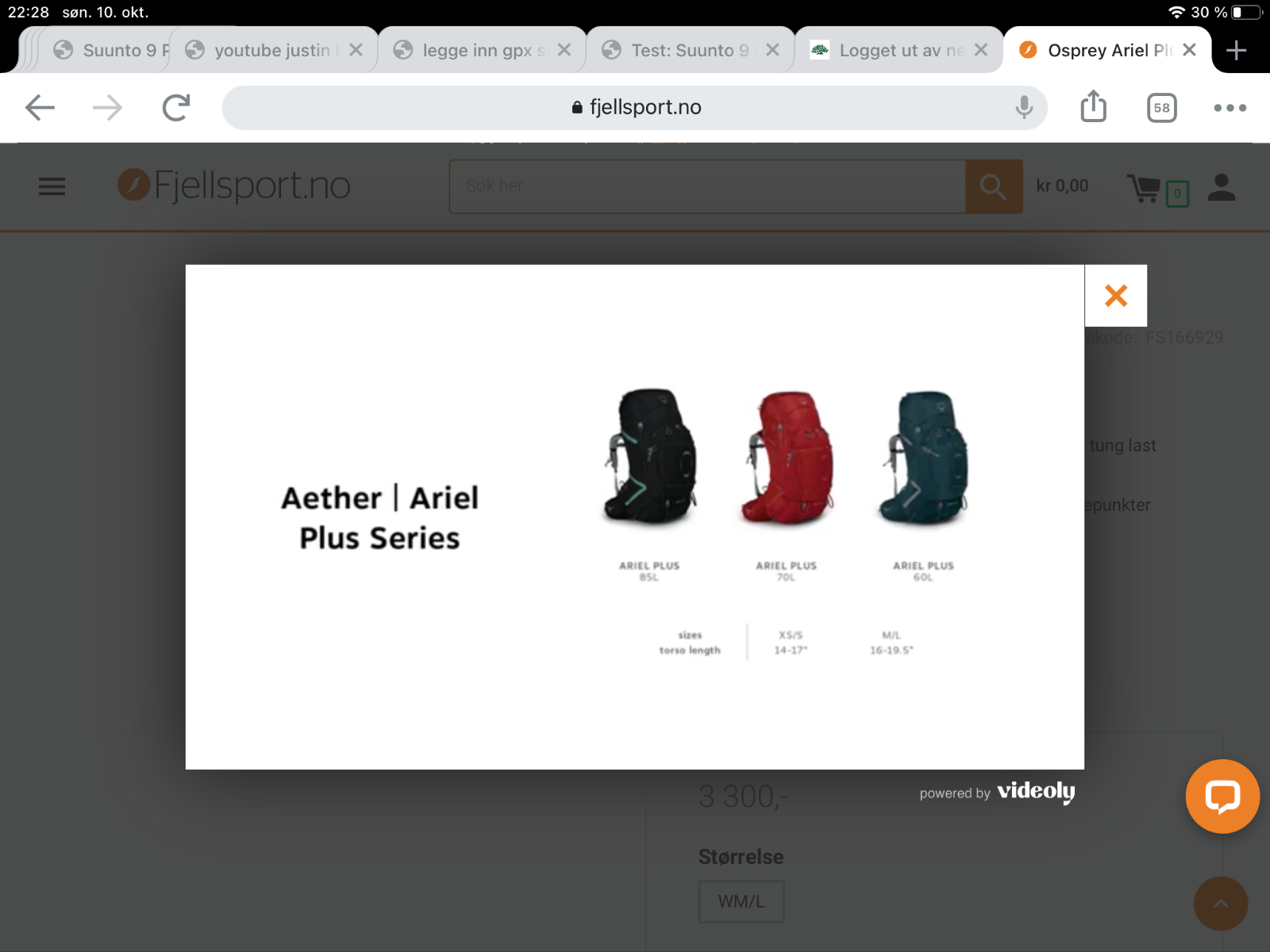Viewport: 1270px width, 952px height.
Task: Close the 'Logget ut av' tab
Action: [981, 50]
